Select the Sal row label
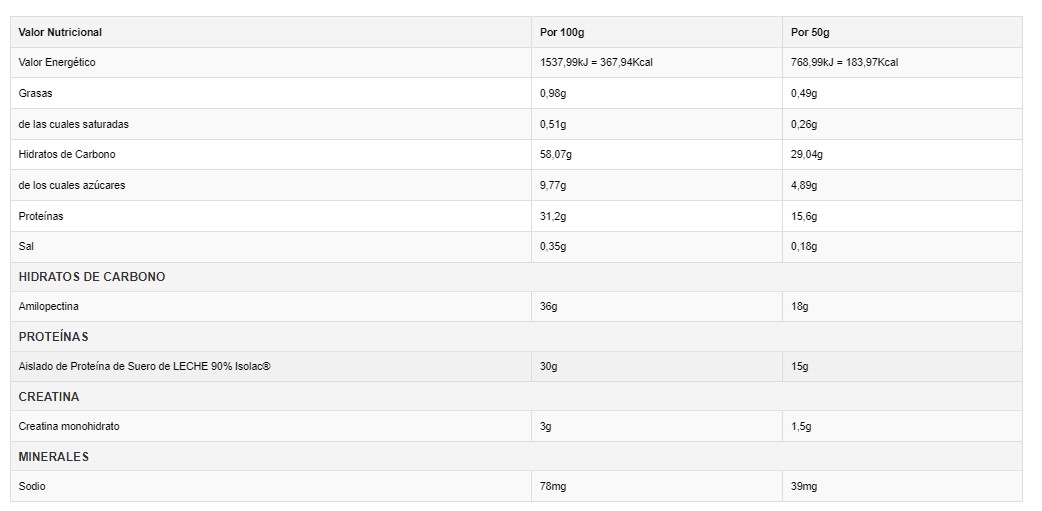Image resolution: width=1042 pixels, height=511 pixels. (x=27, y=246)
